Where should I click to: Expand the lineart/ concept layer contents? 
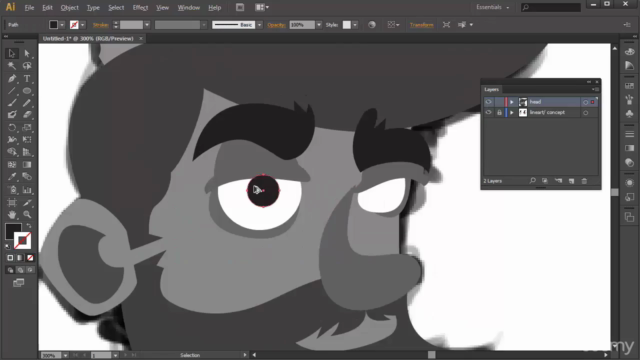click(x=511, y=113)
